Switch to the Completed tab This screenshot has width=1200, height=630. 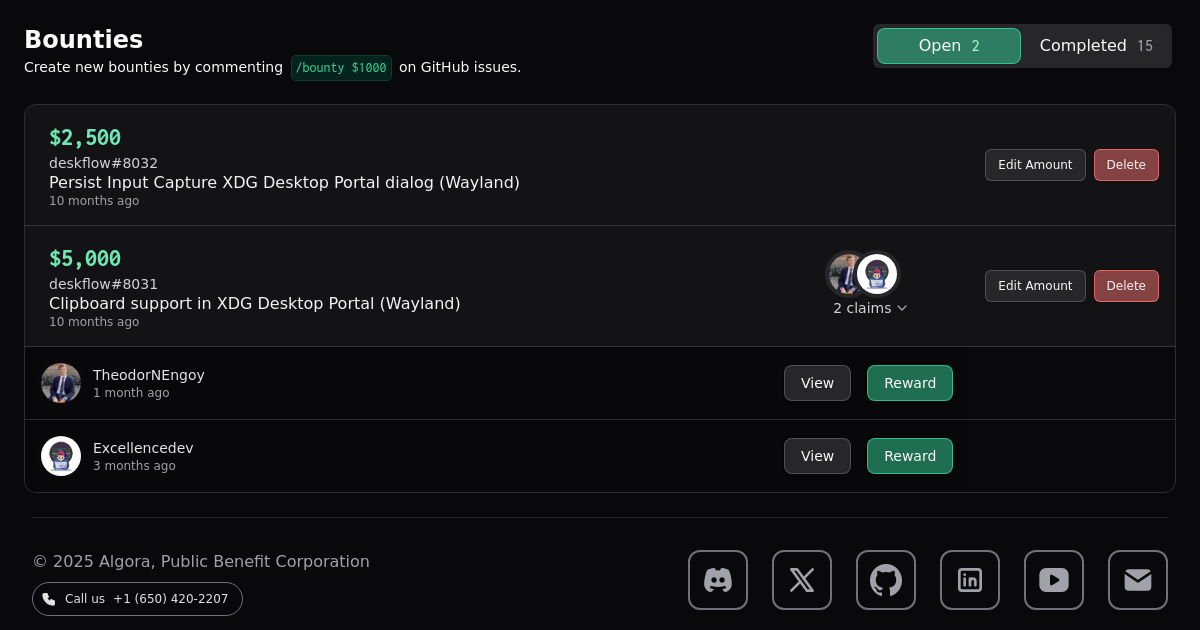point(1095,46)
